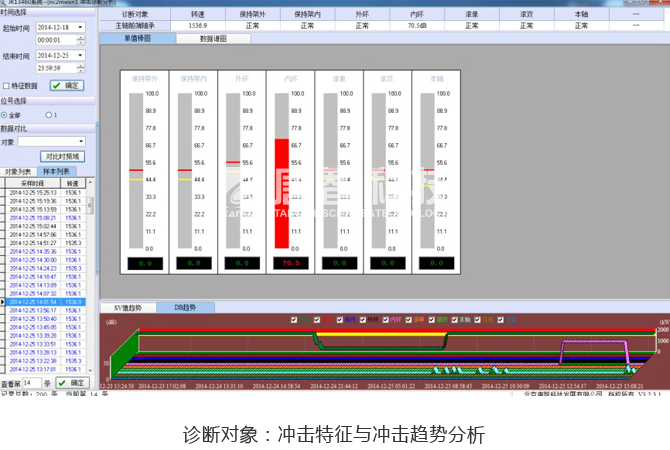The image size is (670, 450).
Task: Select highlighted row 2014-12-25 14:01:54
Action: click(45, 302)
